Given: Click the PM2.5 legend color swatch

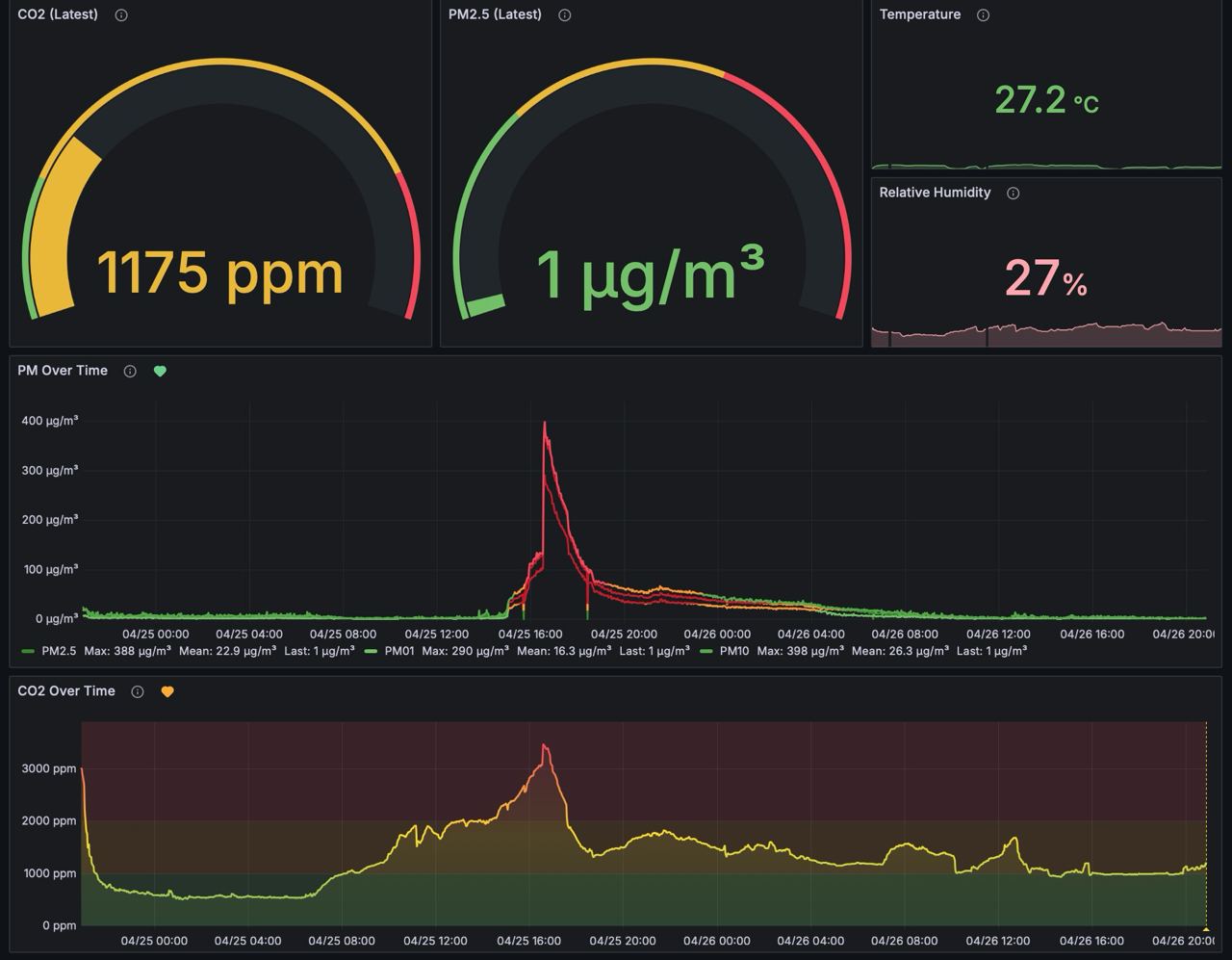Looking at the screenshot, I should [27, 652].
